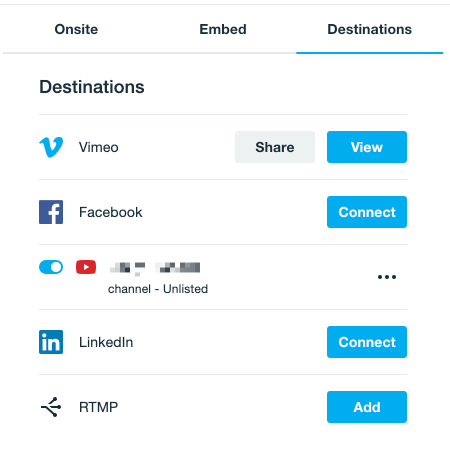Connect the Facebook destination
This screenshot has width=450, height=455.
click(x=367, y=212)
